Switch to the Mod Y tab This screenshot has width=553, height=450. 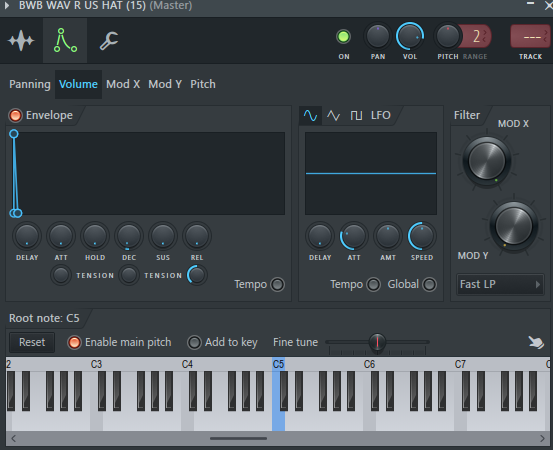pos(165,84)
